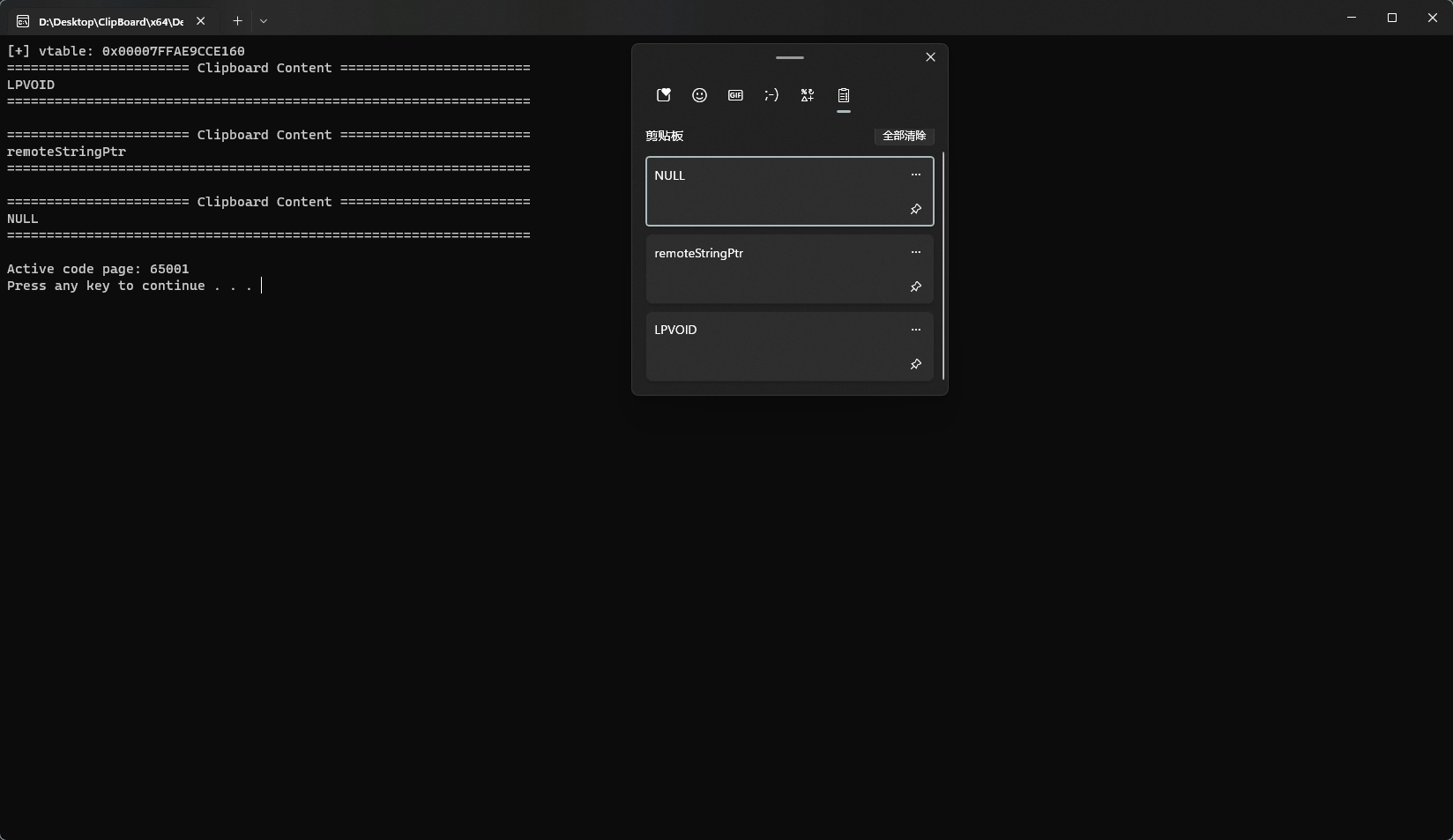Click the 全部清除 clear all button

pyautogui.click(x=904, y=136)
